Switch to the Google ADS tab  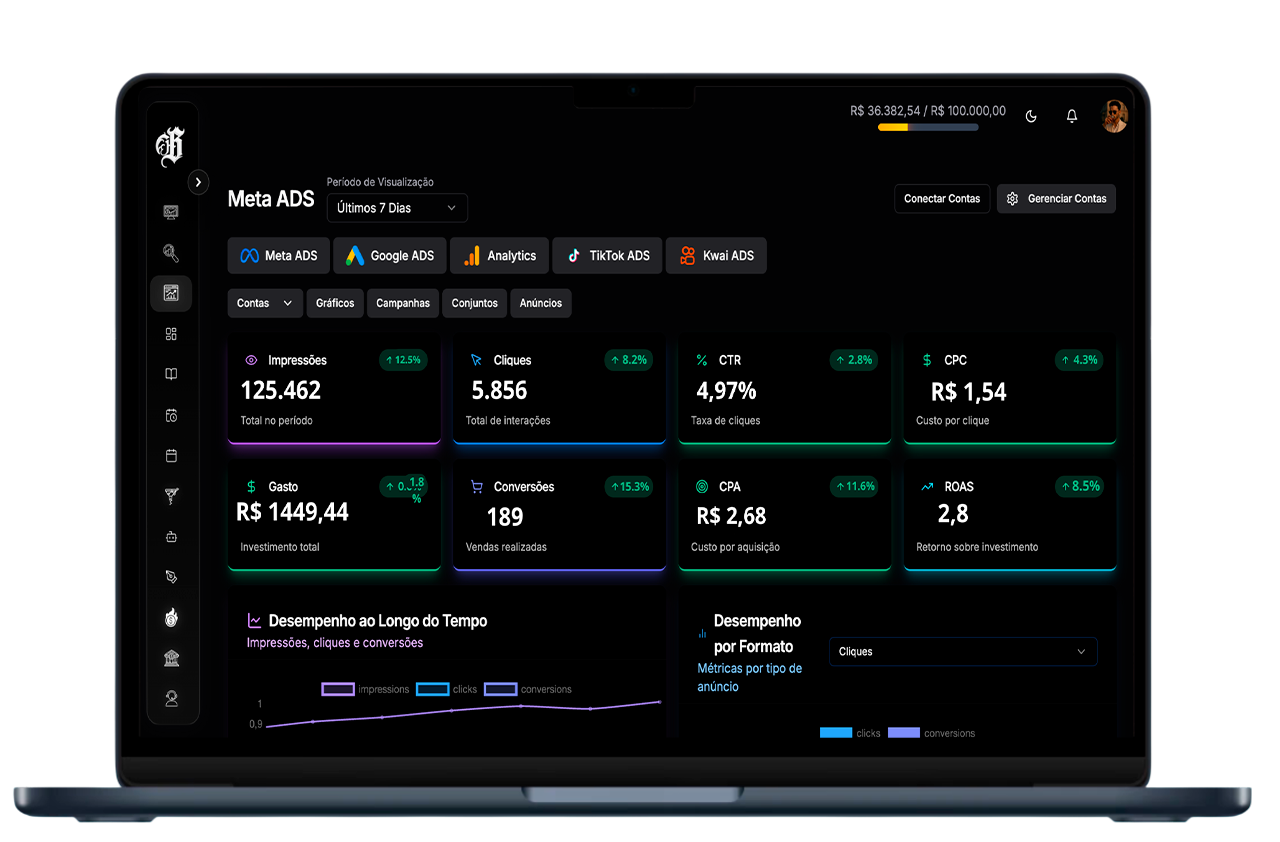coord(390,256)
